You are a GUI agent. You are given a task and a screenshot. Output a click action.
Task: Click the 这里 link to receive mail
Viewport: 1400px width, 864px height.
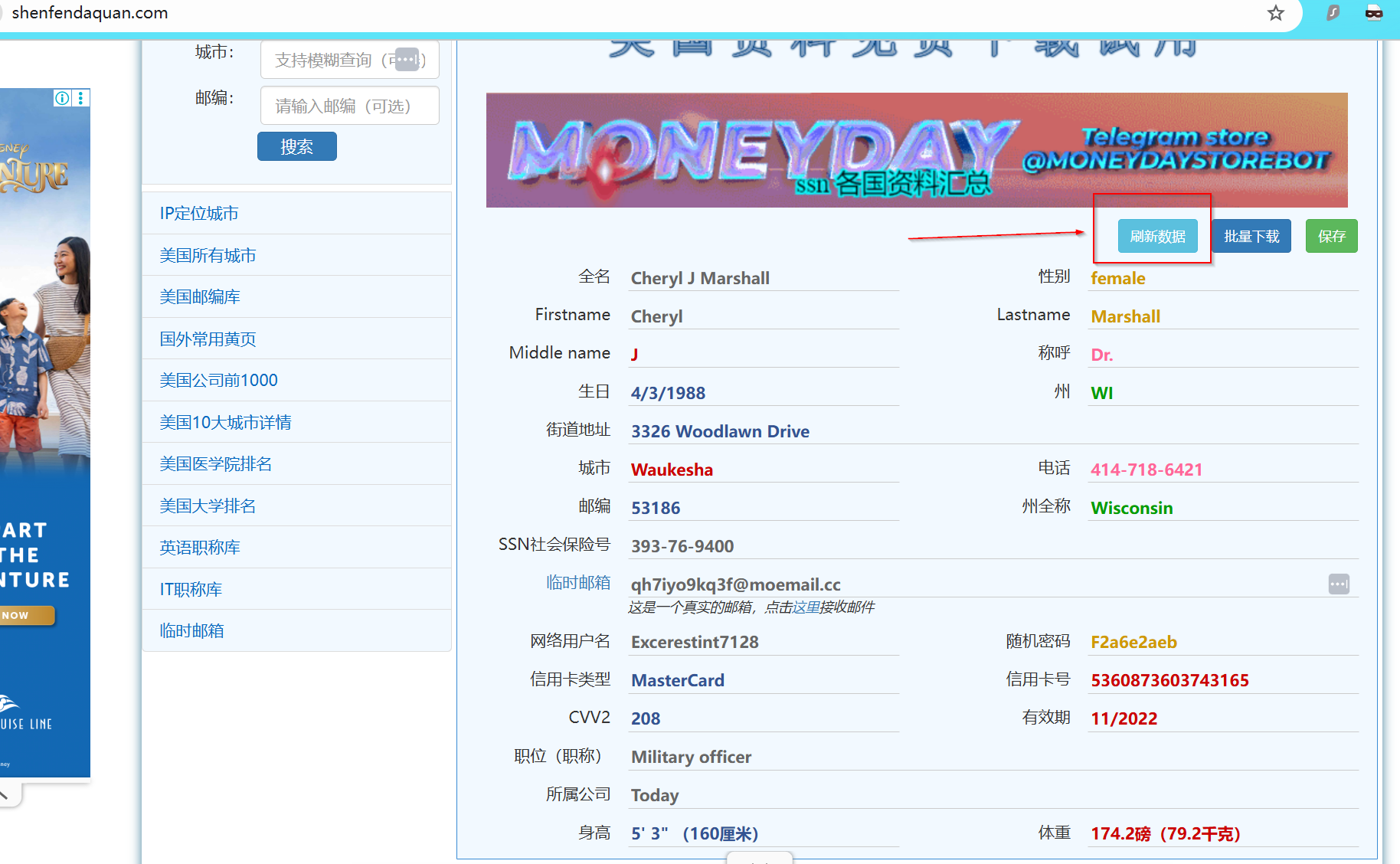(x=806, y=607)
